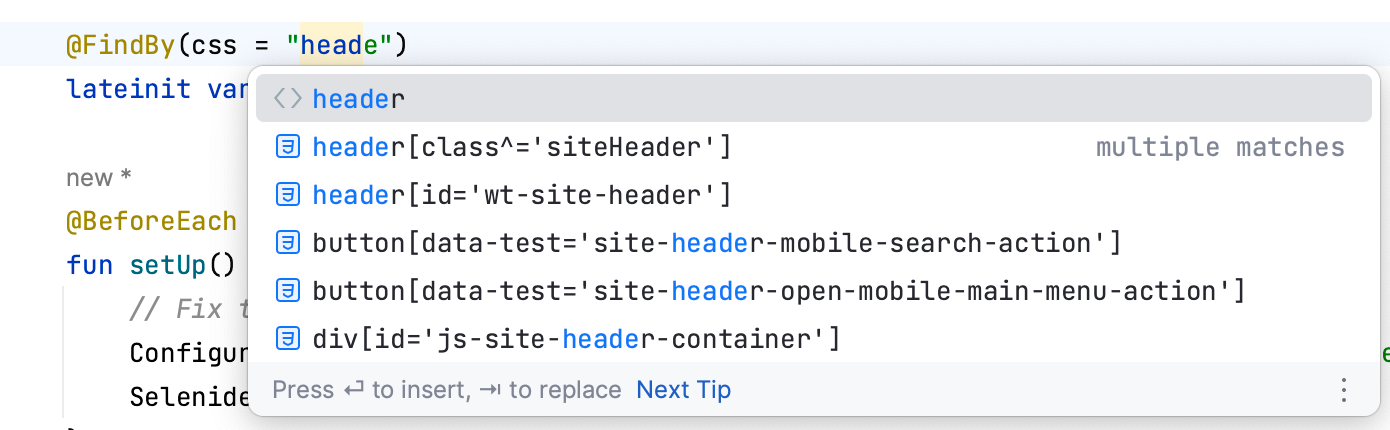Screen dimensions: 1390x430
Task: Click CSS icon for site-header-mobile-search-action suggestion
Action: coord(288,243)
